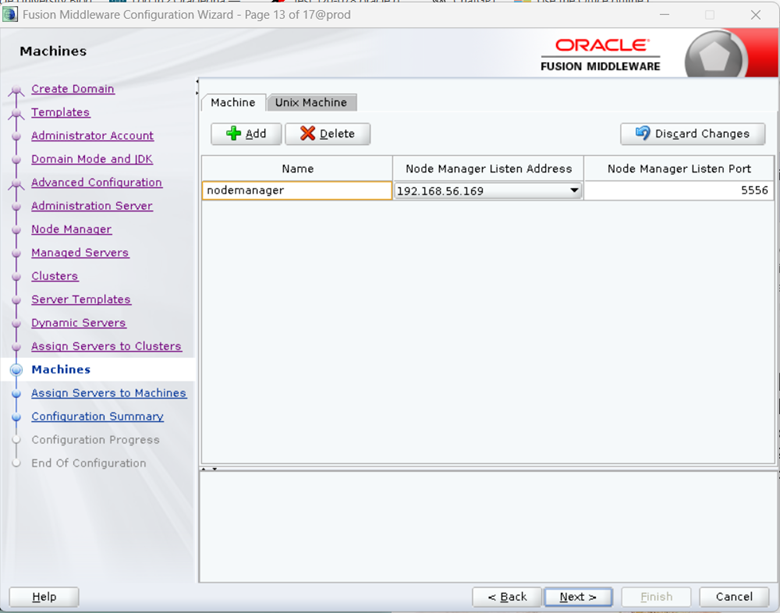Click the split pane collapse arrows
780x613 pixels.
pyautogui.click(x=209, y=469)
